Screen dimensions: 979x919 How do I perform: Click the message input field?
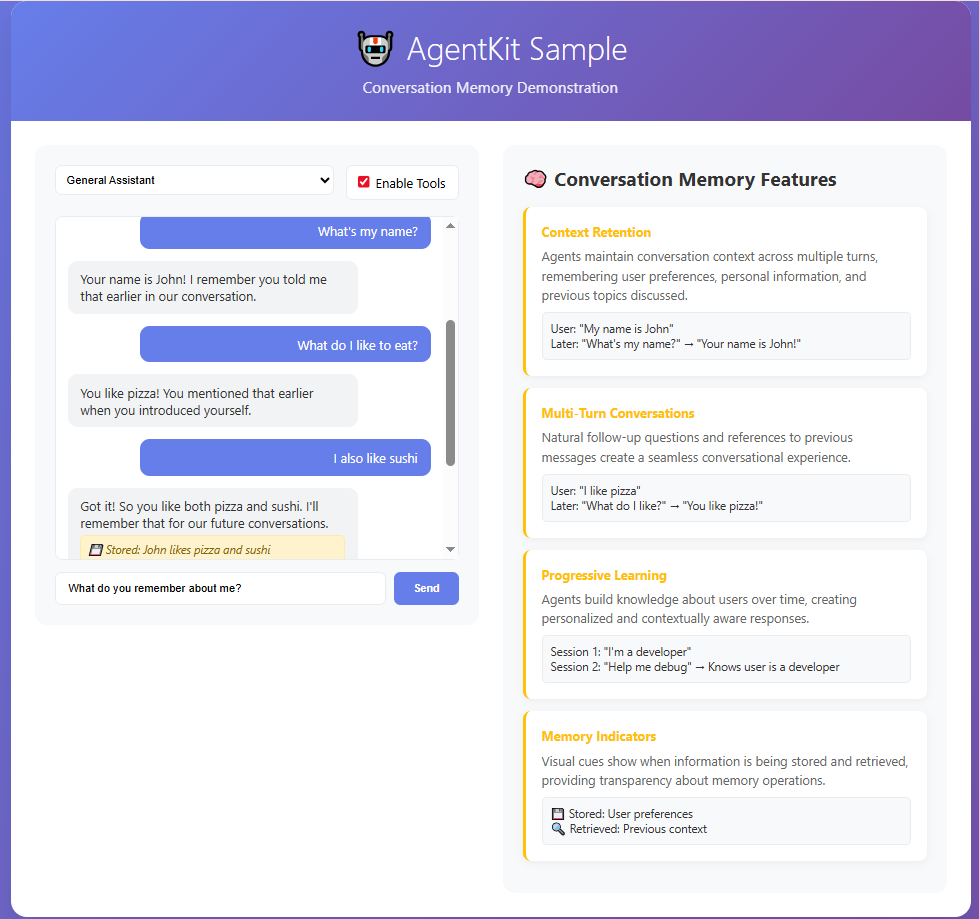pyautogui.click(x=220, y=589)
